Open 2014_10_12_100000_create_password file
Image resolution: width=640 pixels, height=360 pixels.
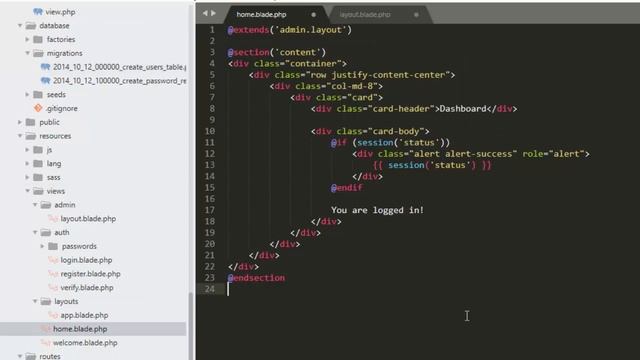click(x=120, y=81)
